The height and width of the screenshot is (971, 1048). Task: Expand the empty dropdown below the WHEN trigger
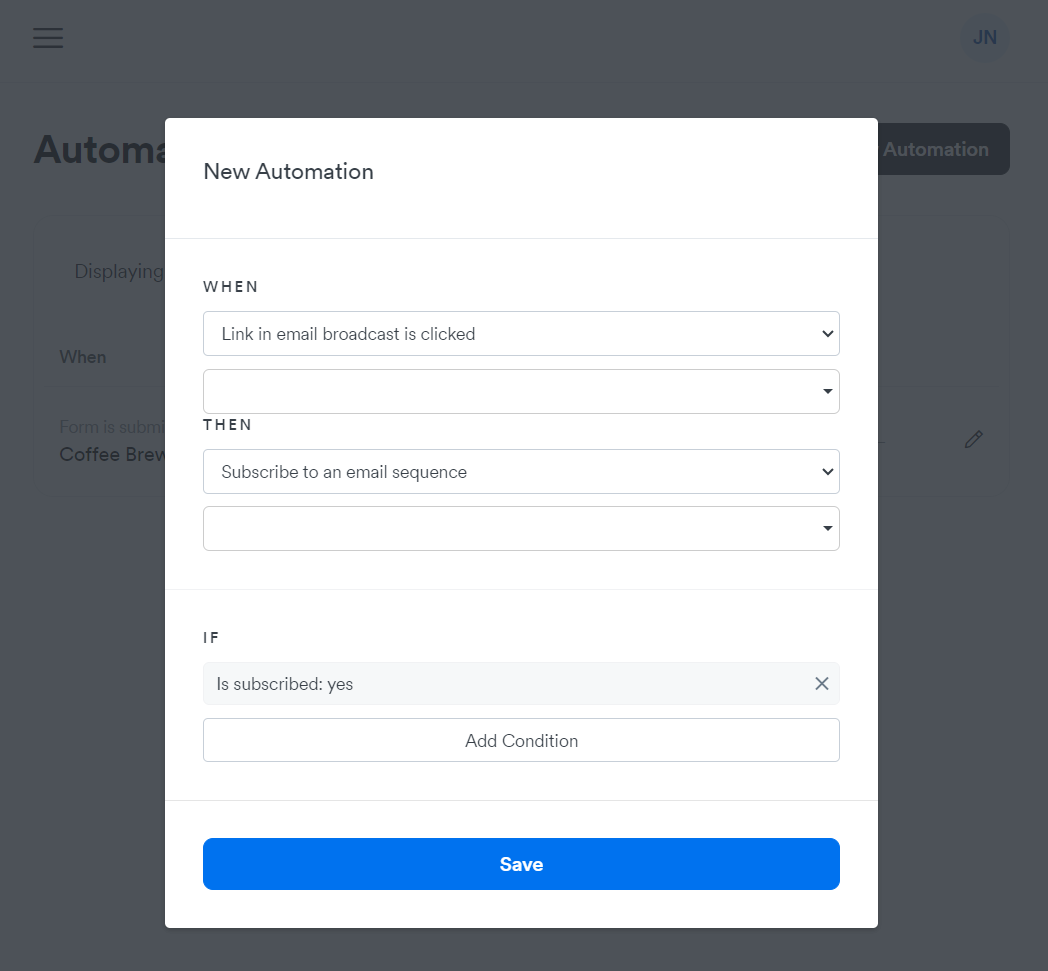[521, 392]
